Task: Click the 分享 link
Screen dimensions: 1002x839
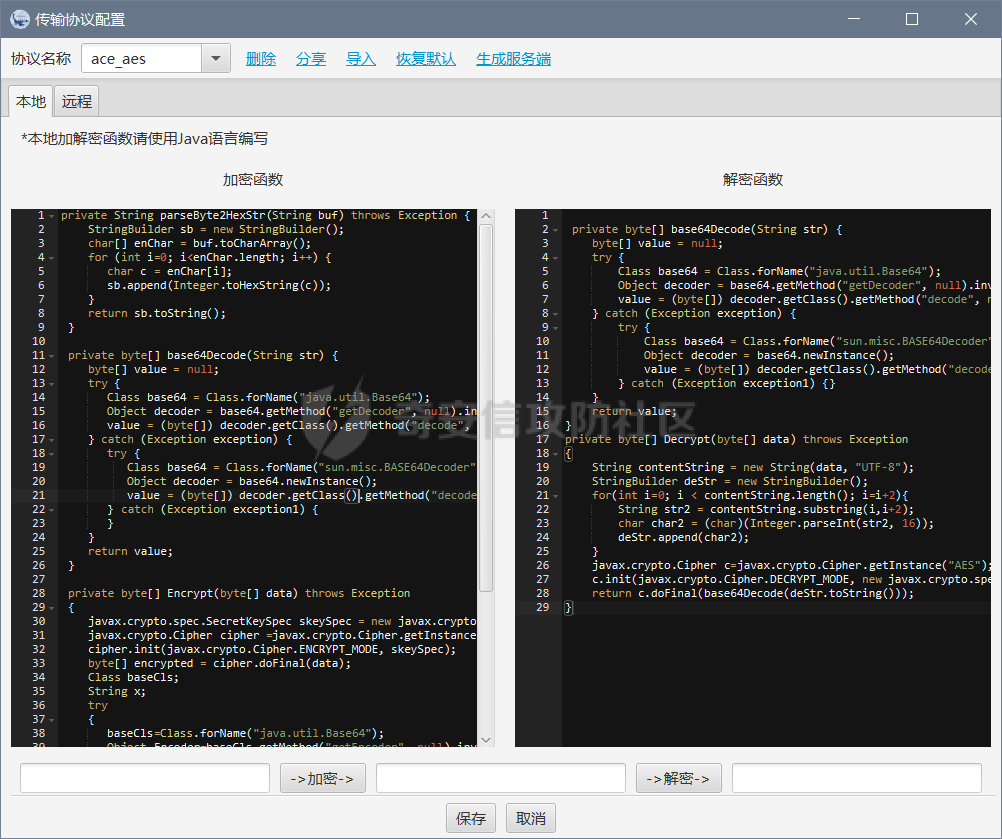Action: coord(311,59)
